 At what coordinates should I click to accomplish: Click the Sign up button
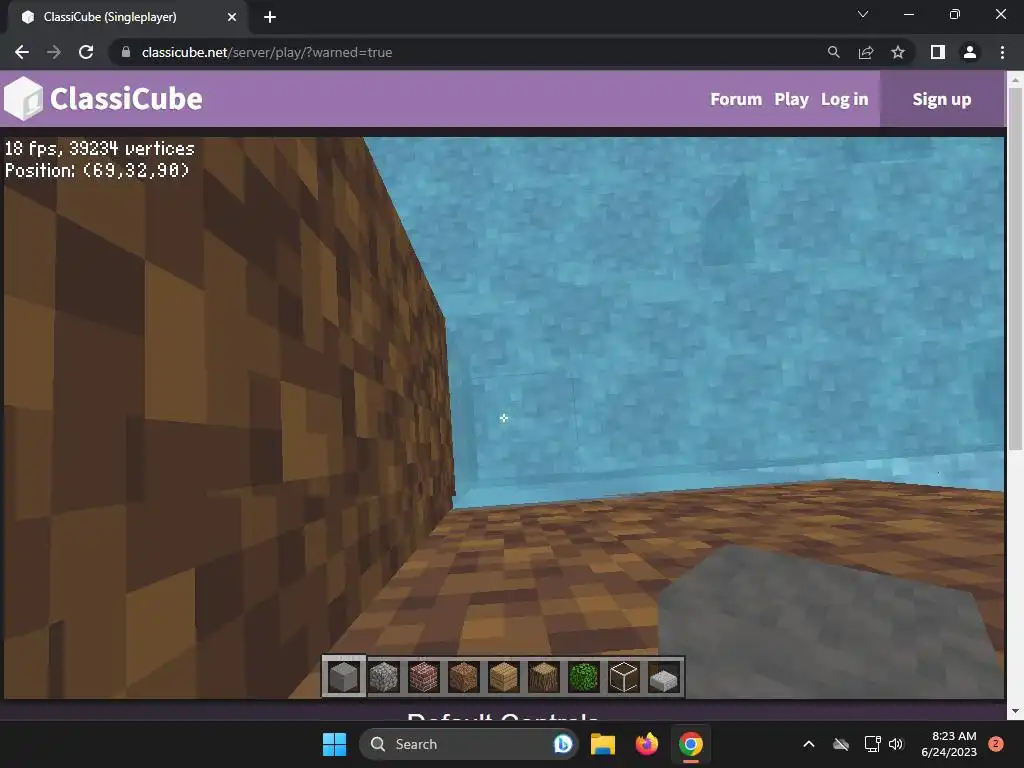pos(942,99)
